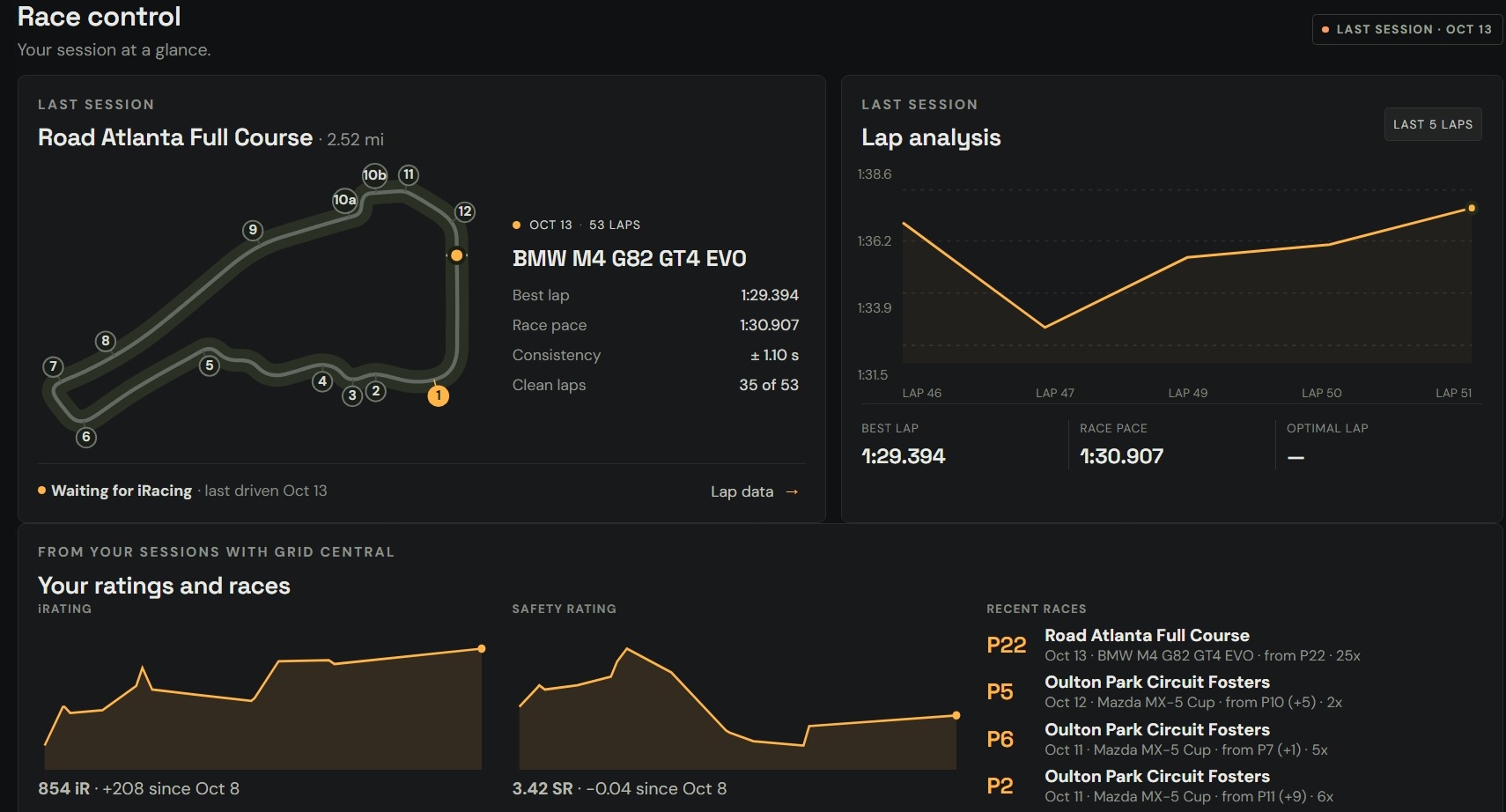Select turn marker 4 on track map
Viewport: 1506px width, 812px height.
(322, 381)
